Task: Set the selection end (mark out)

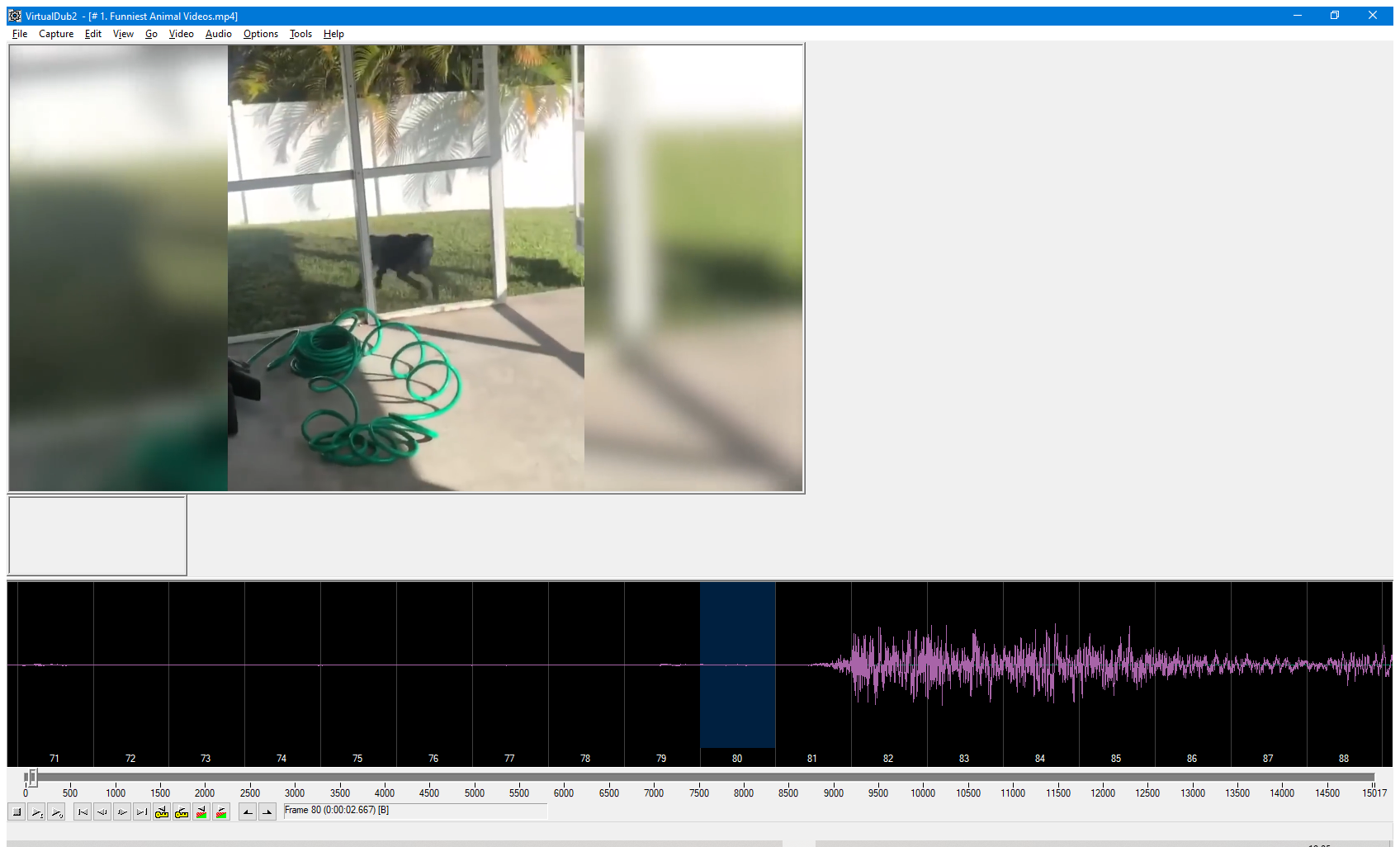Action: click(267, 812)
